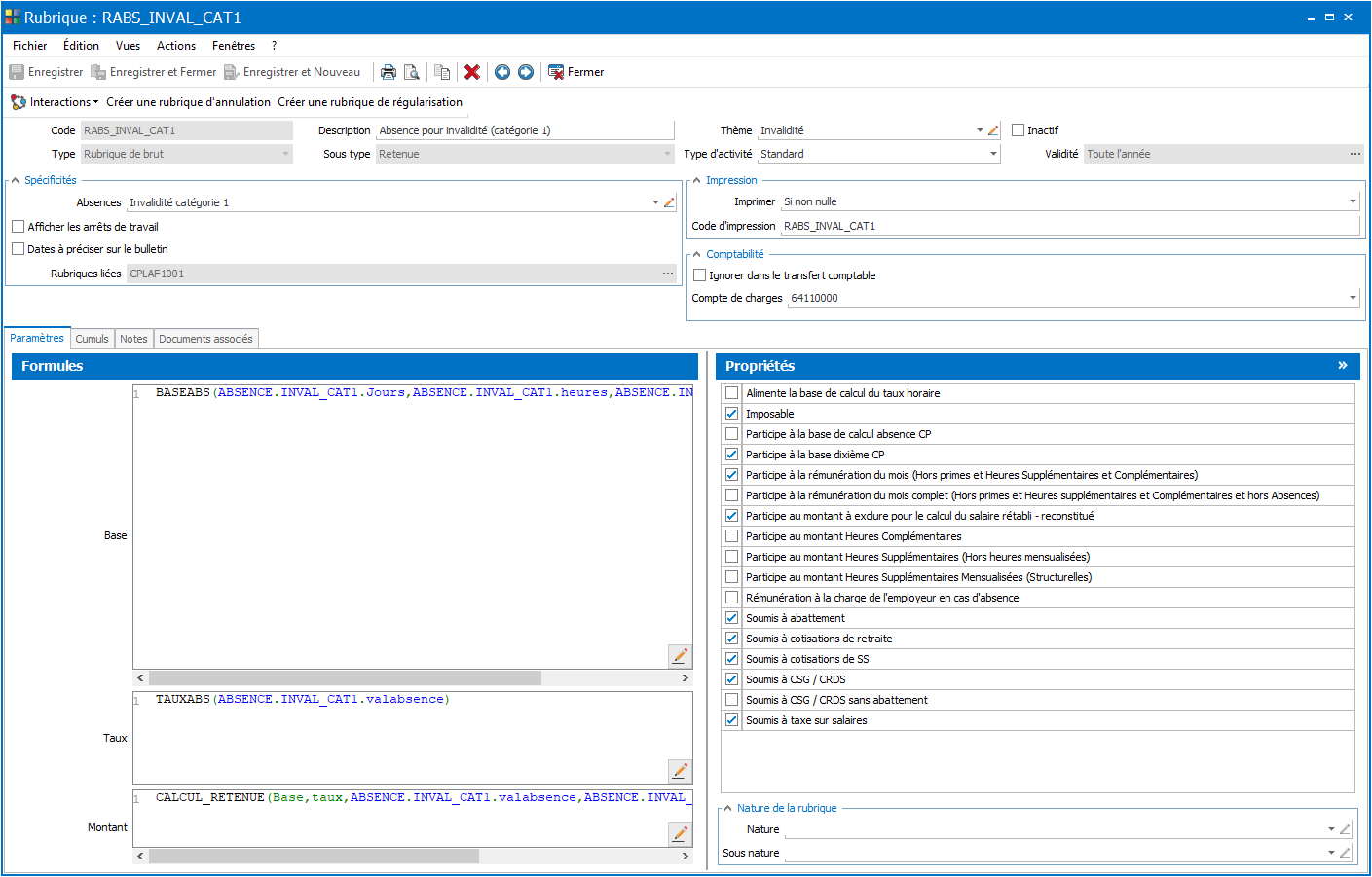Uncheck the Imposable property
Viewport: 1372px width, 877px height.
click(731, 414)
